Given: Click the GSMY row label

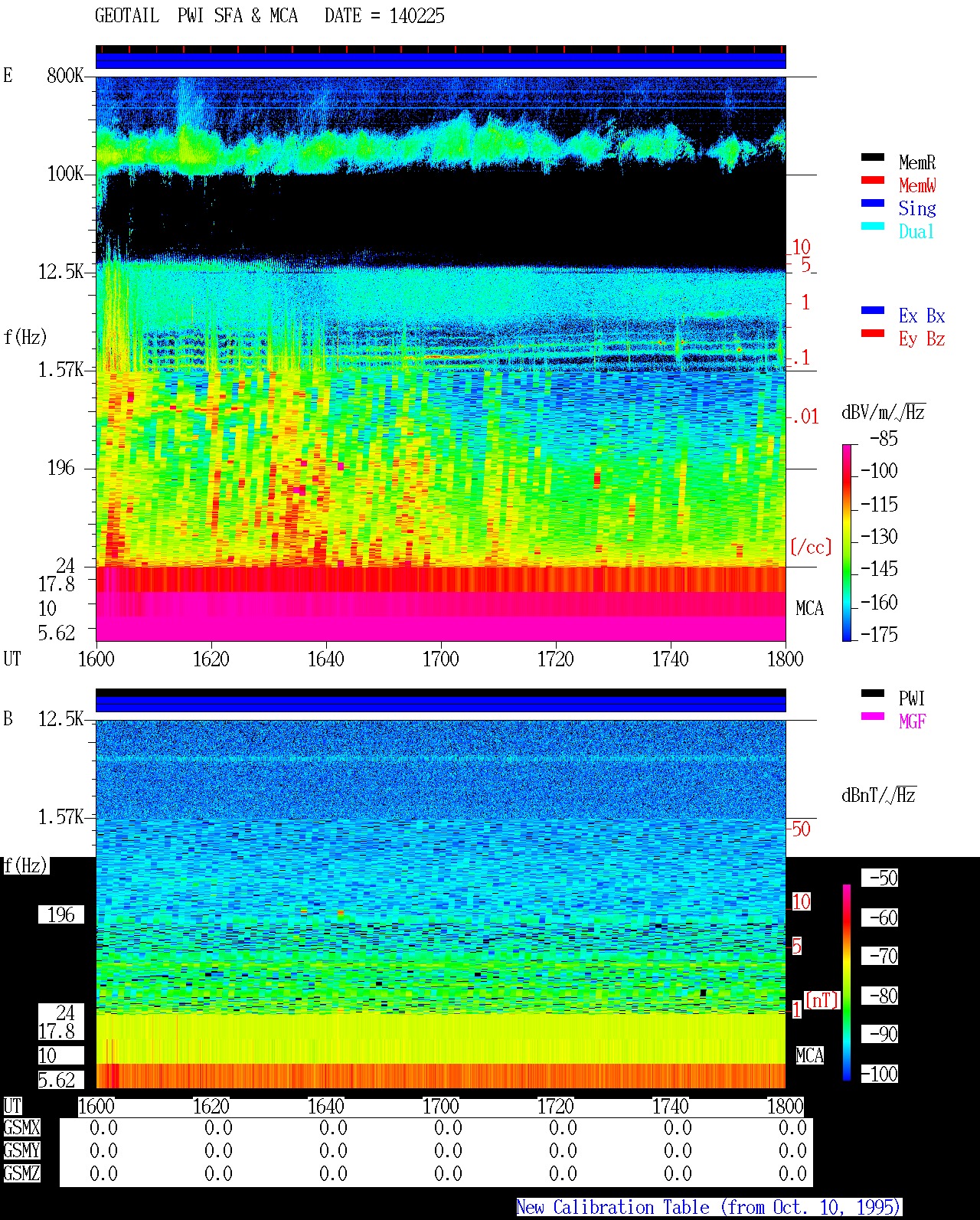Looking at the screenshot, I should [x=21, y=1151].
